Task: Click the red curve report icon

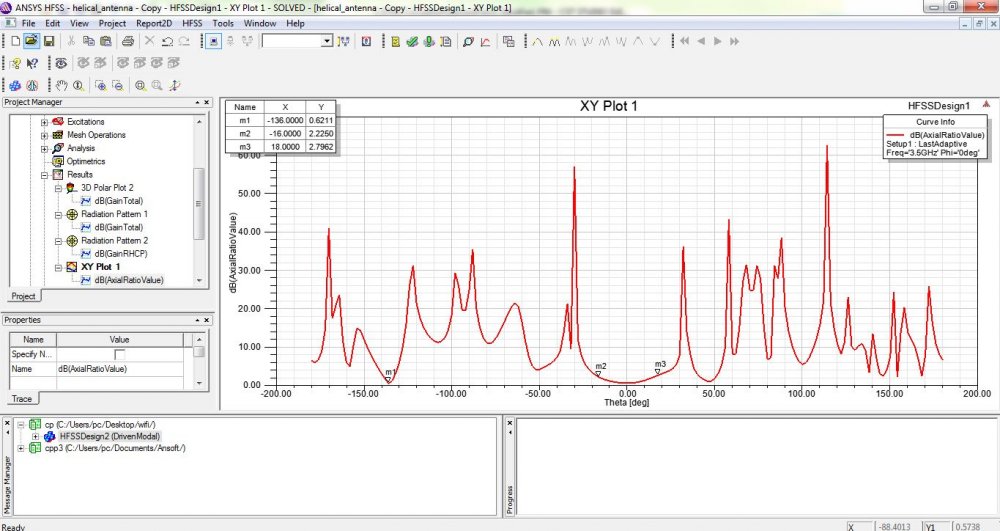Action: pos(486,41)
